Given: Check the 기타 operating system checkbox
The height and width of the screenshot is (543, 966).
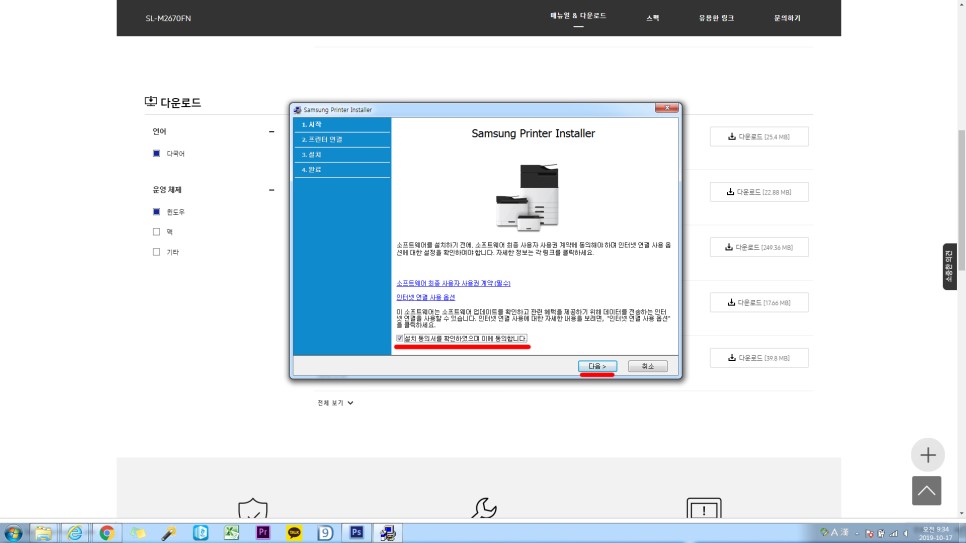Looking at the screenshot, I should coord(156,252).
